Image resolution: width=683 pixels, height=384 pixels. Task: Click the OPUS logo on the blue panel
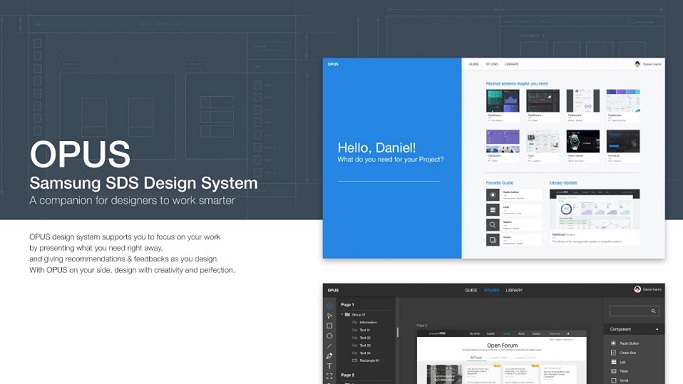tap(333, 64)
